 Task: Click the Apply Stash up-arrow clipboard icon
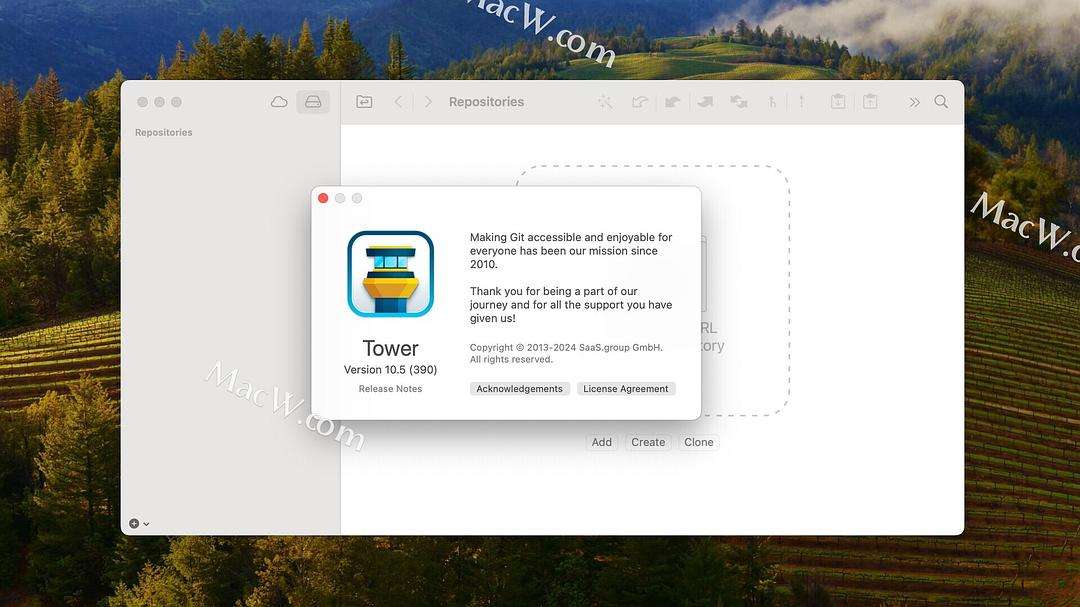(871, 102)
